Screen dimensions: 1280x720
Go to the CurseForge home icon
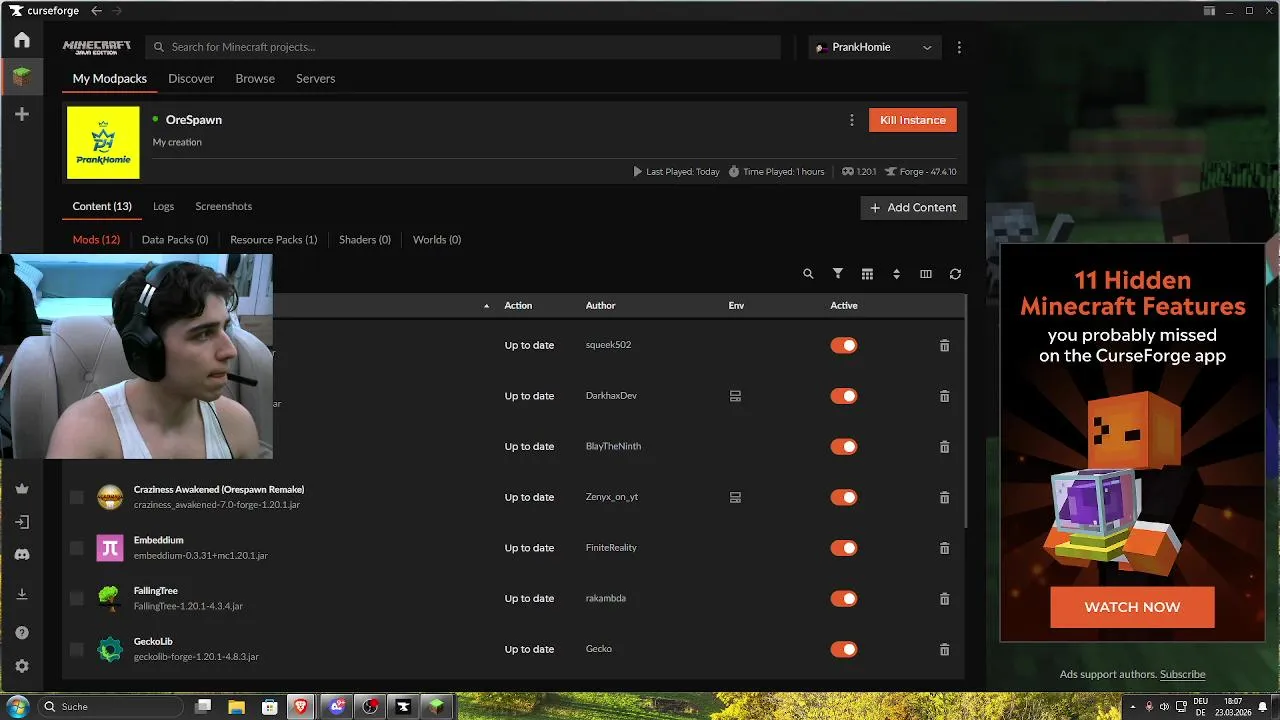(x=22, y=40)
